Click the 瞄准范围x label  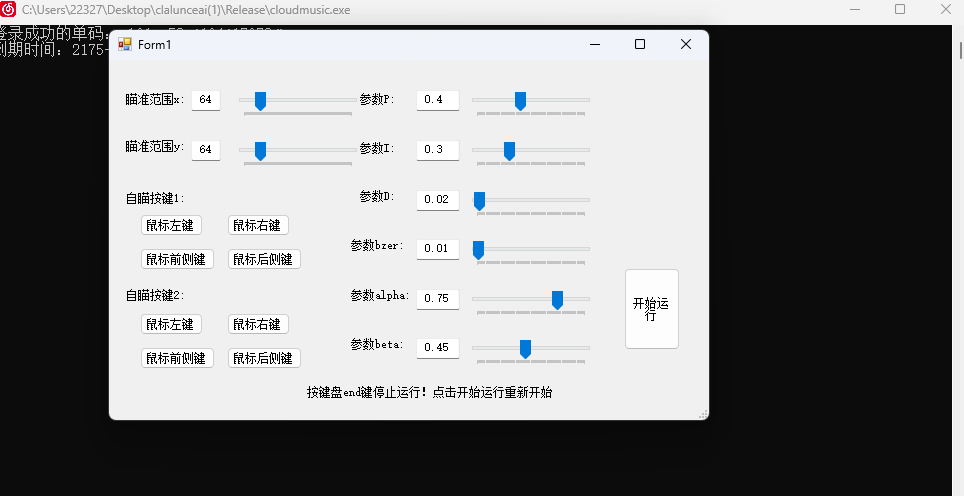click(155, 100)
